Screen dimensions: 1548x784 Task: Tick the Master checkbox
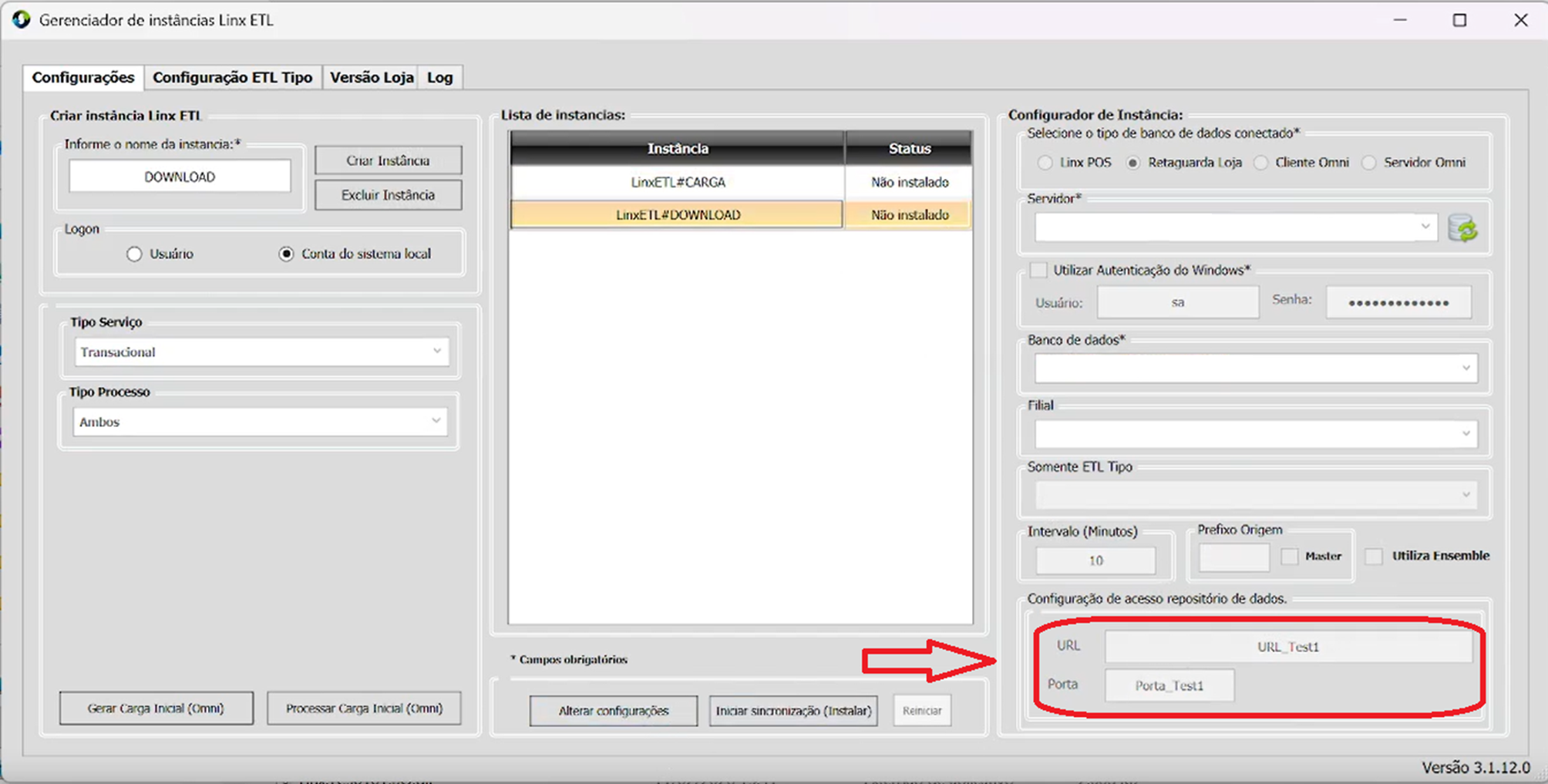tap(1290, 556)
